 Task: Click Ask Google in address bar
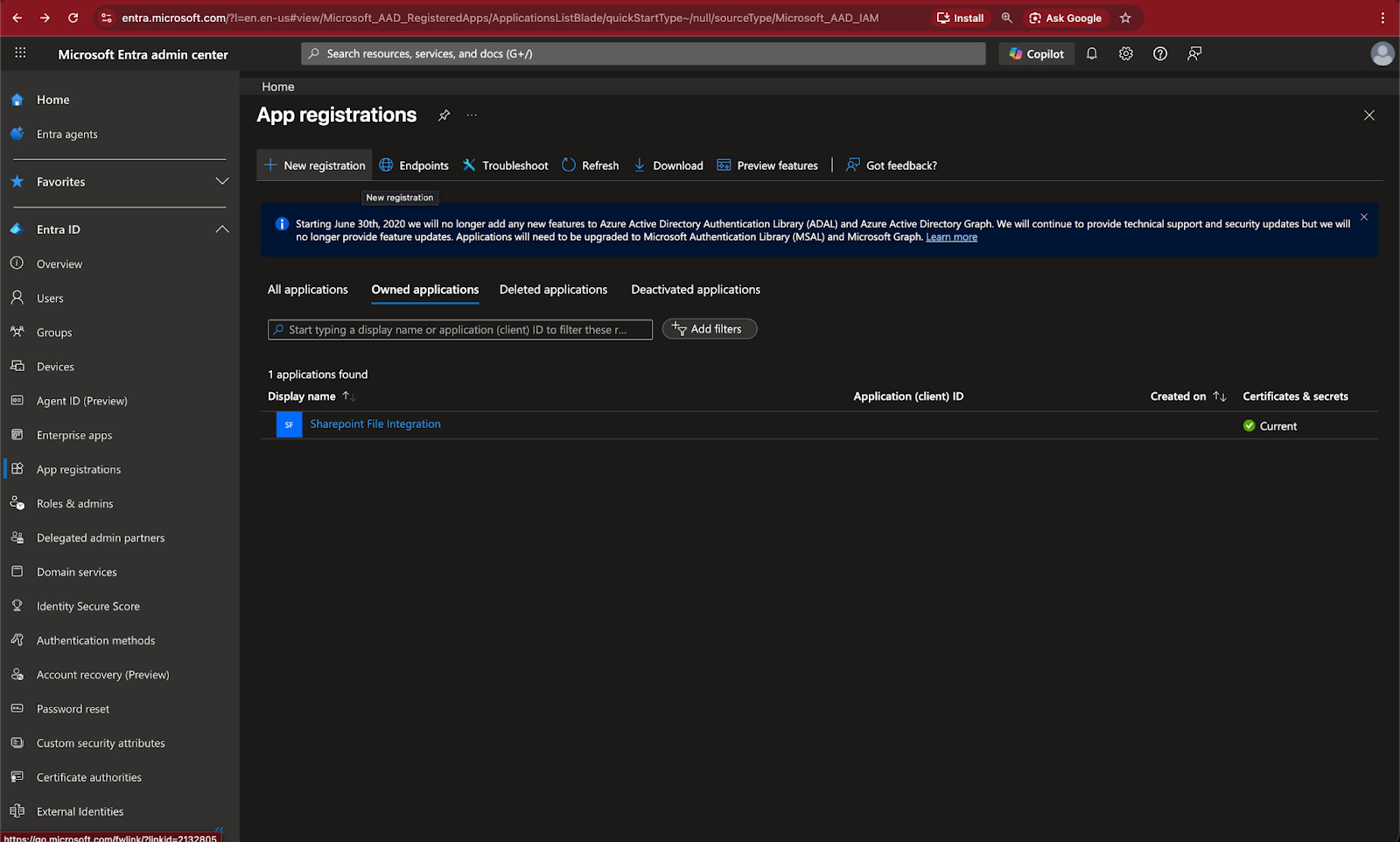[x=1065, y=18]
